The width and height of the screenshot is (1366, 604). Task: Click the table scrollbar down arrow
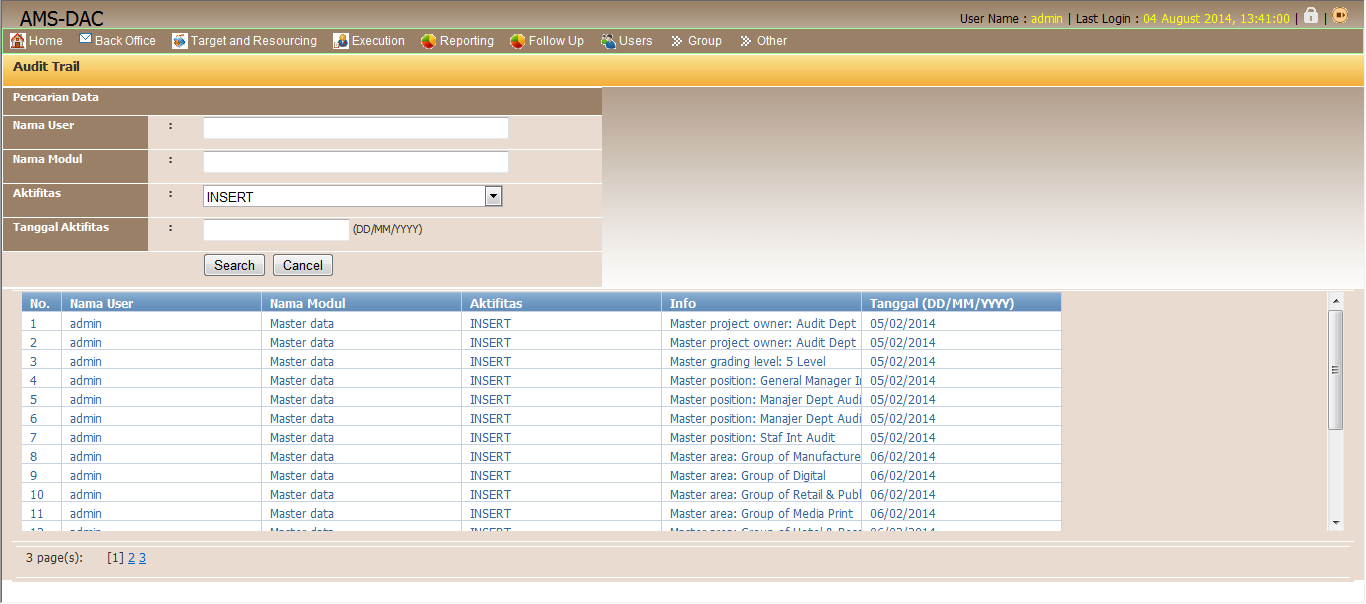pos(1336,522)
